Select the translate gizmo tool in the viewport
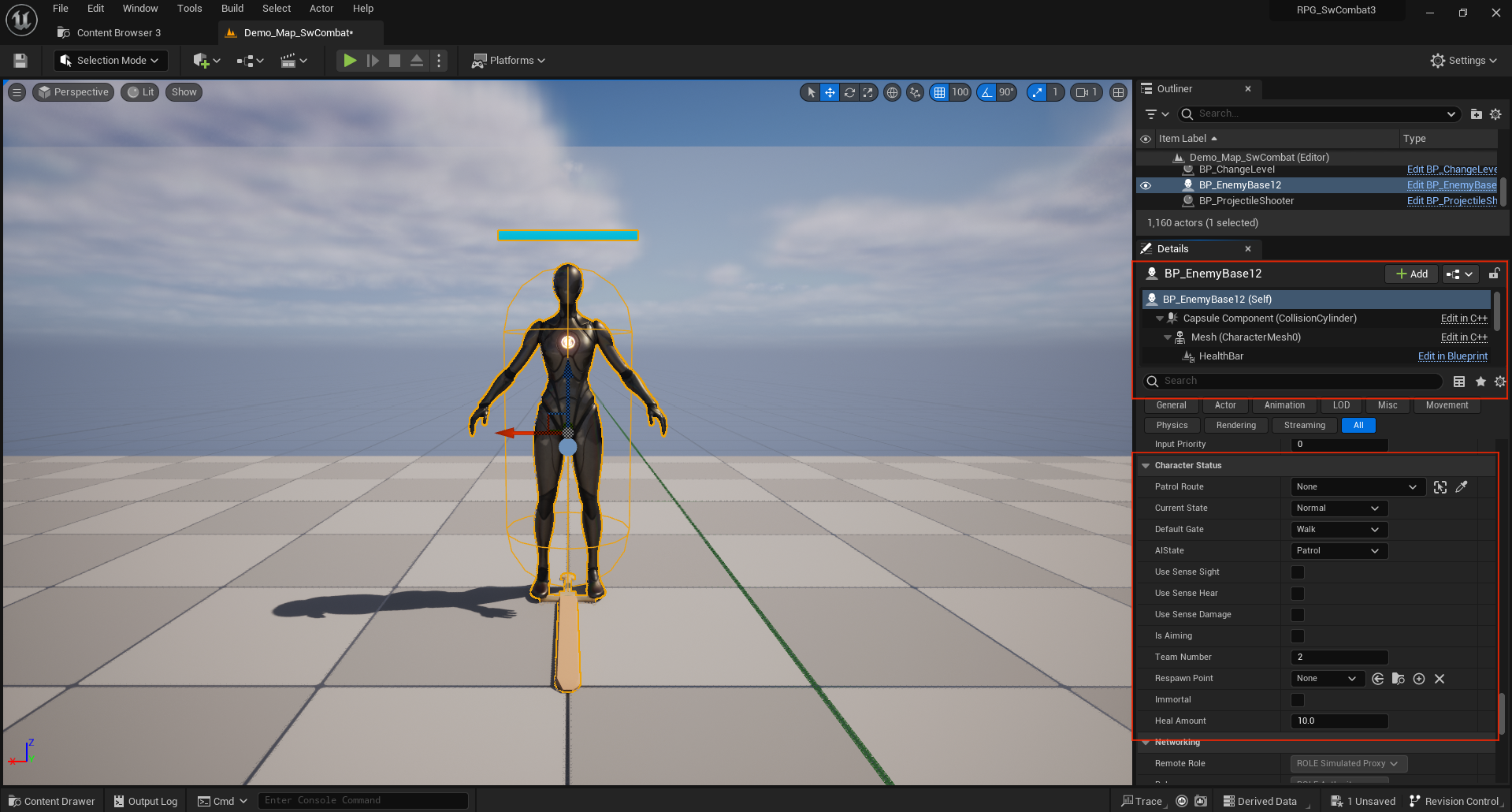This screenshot has height=812, width=1512. [830, 92]
